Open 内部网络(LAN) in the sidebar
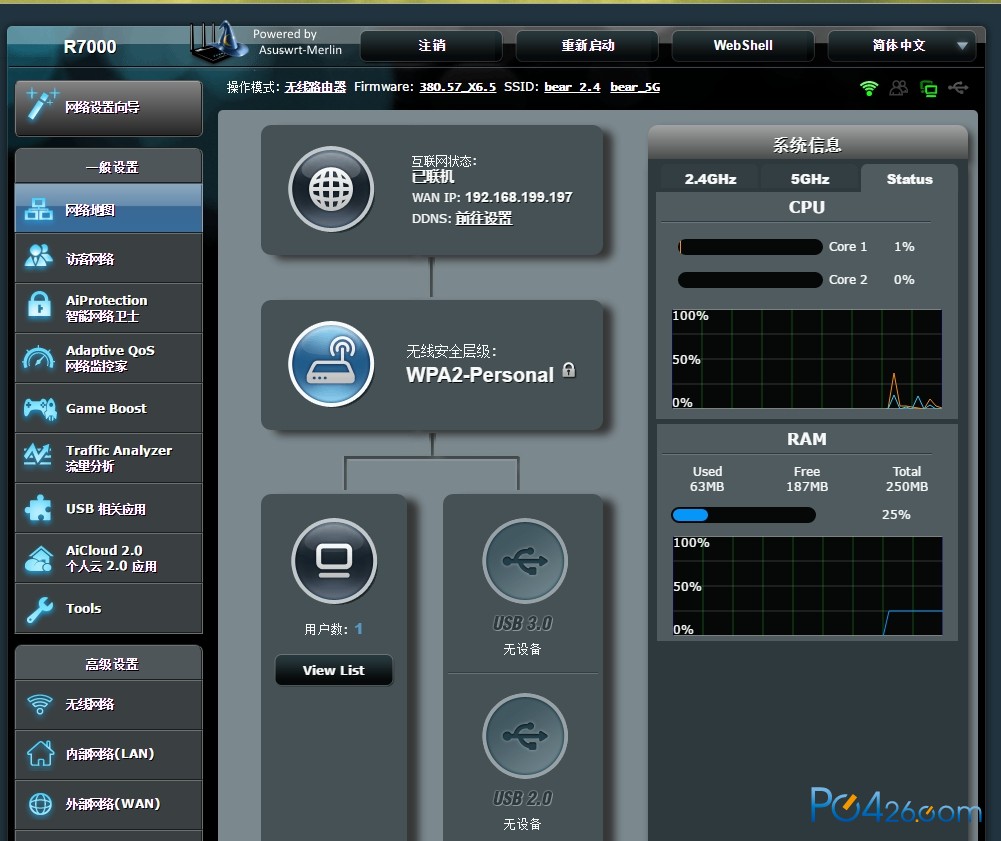The width and height of the screenshot is (1001, 841). point(109,754)
